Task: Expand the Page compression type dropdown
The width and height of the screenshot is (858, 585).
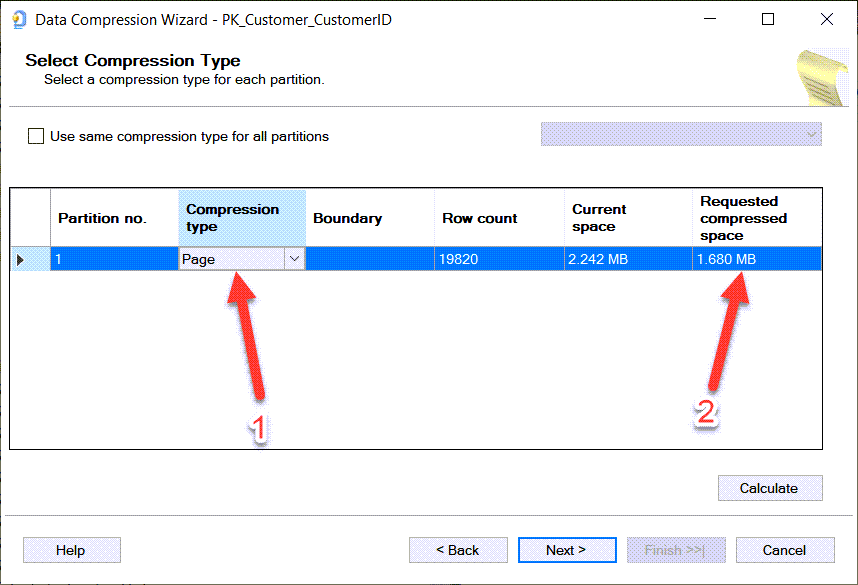Action: click(x=294, y=259)
